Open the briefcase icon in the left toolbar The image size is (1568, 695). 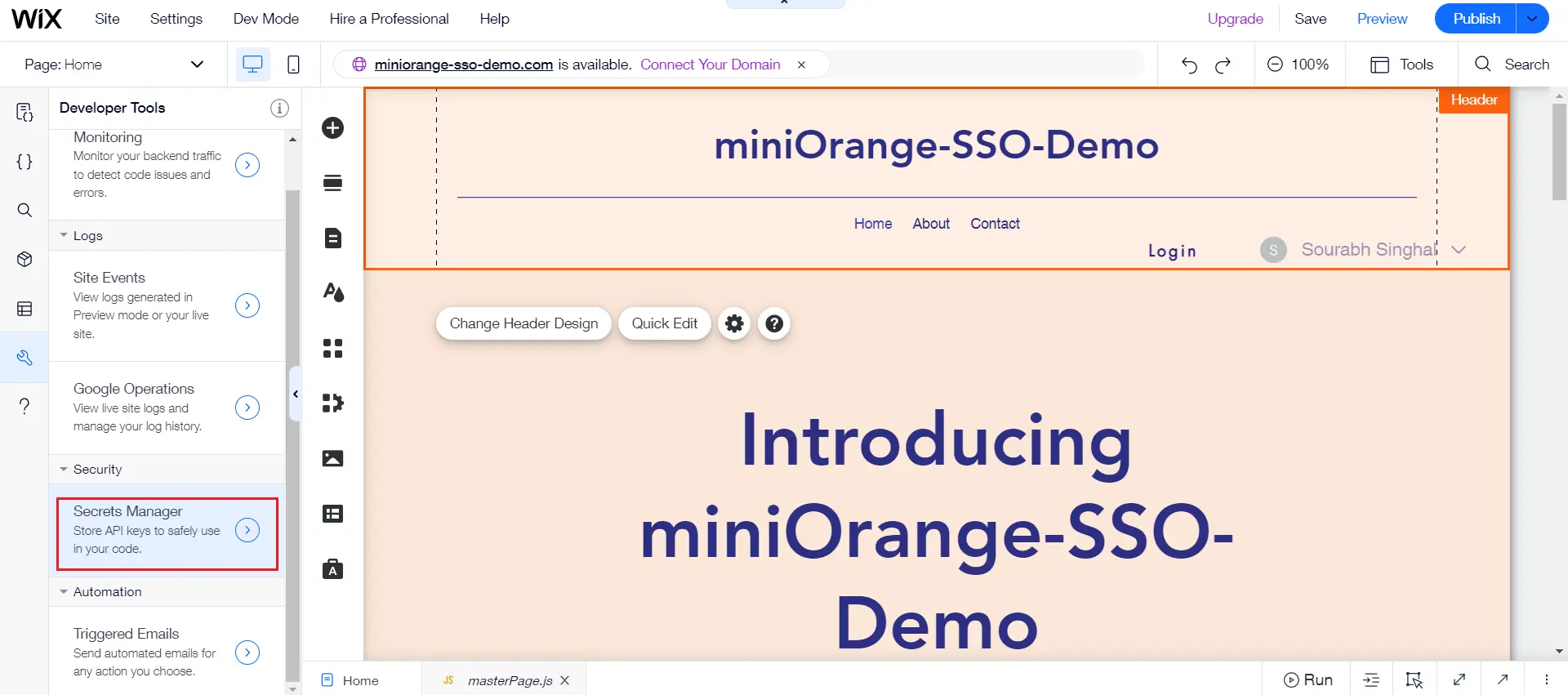tap(332, 568)
